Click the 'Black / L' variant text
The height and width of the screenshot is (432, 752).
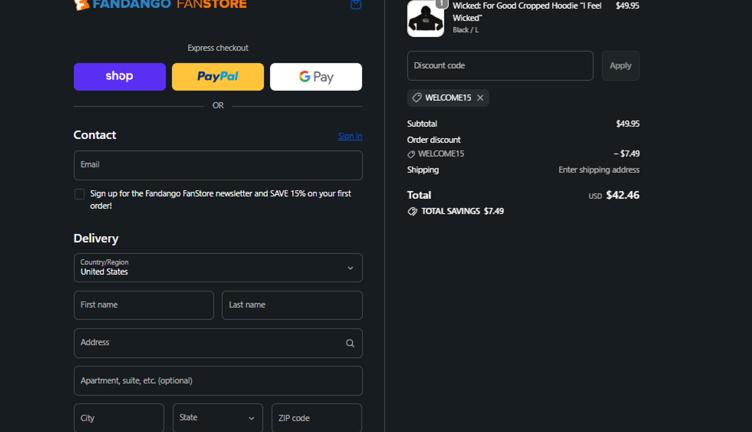[x=465, y=30]
